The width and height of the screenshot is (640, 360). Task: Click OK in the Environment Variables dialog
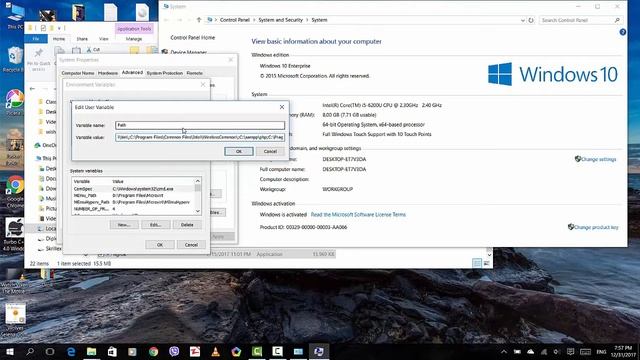160,245
